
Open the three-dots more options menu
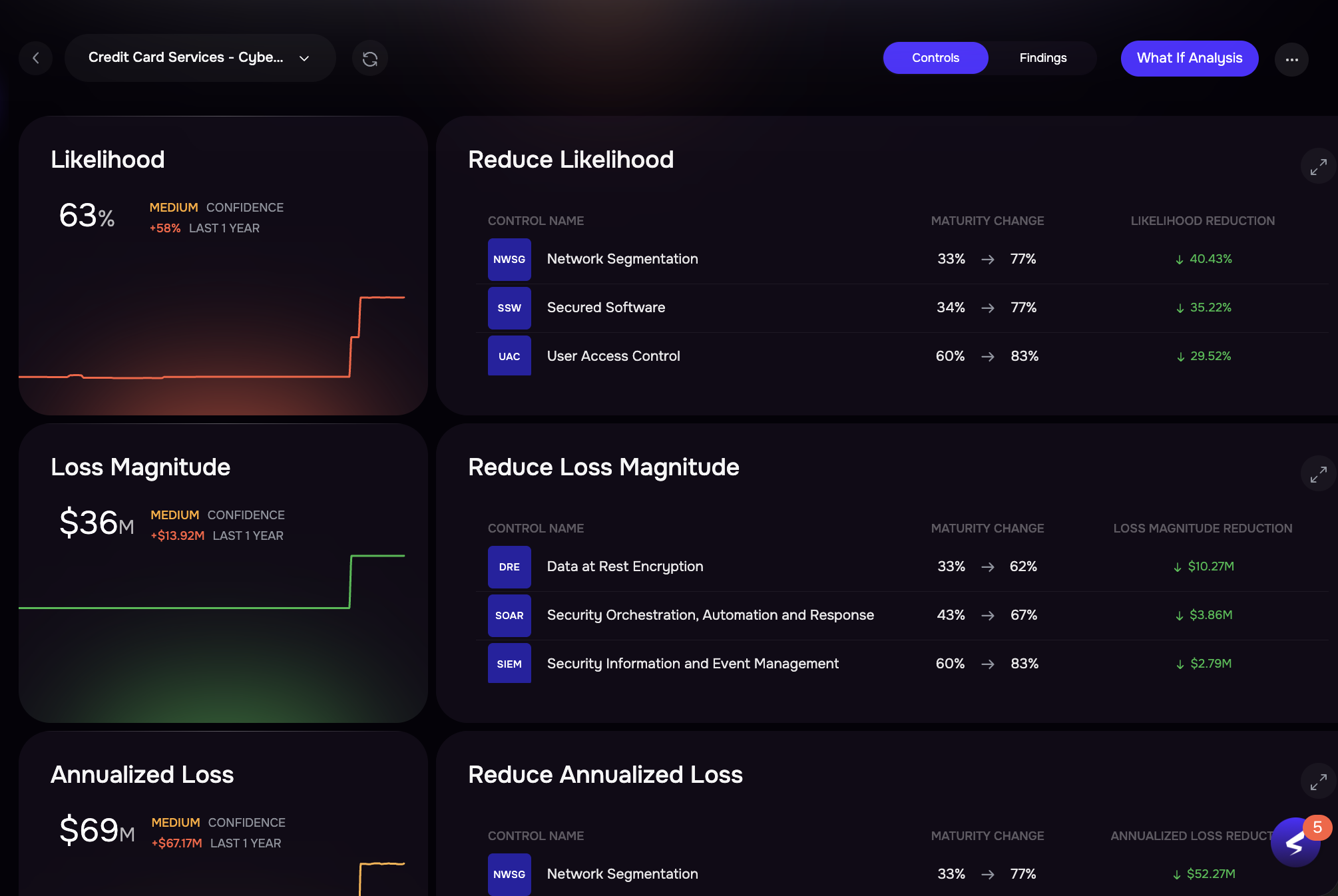pos(1291,59)
